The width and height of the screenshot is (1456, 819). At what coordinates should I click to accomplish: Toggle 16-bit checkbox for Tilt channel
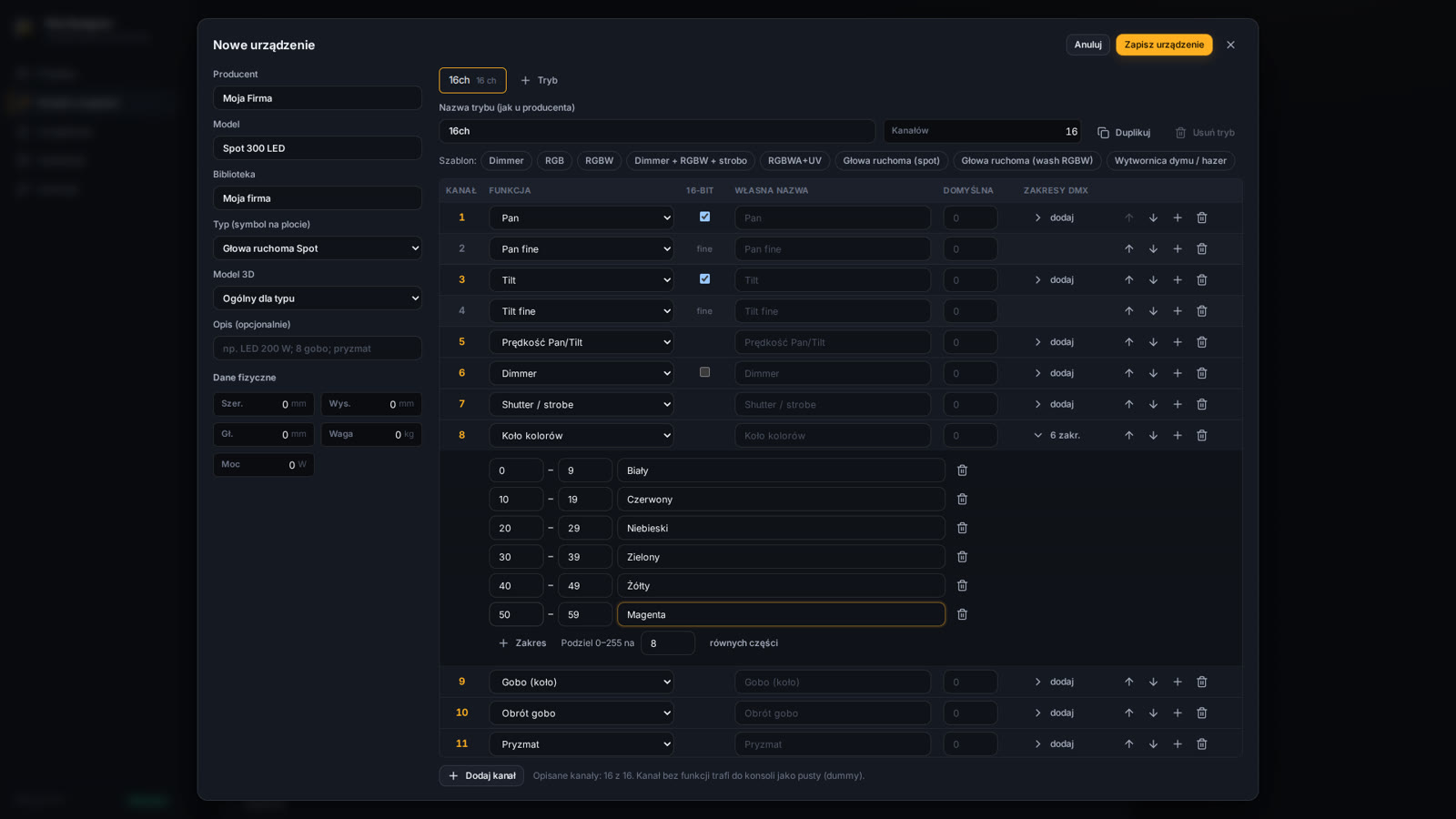click(x=704, y=278)
